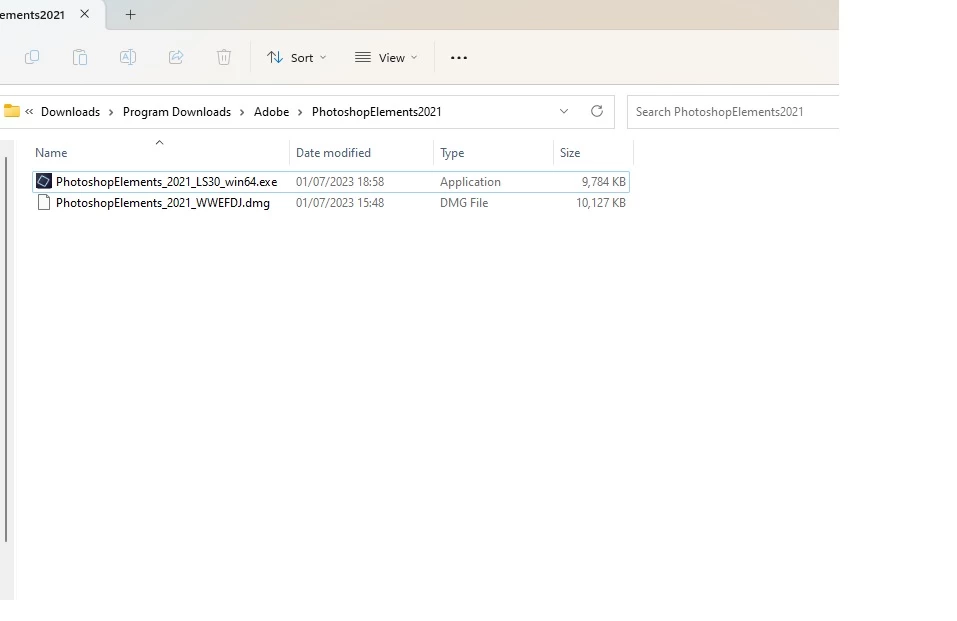Screen dimensions: 957x621
Task: Click the Rename icon in toolbar
Action: click(128, 57)
